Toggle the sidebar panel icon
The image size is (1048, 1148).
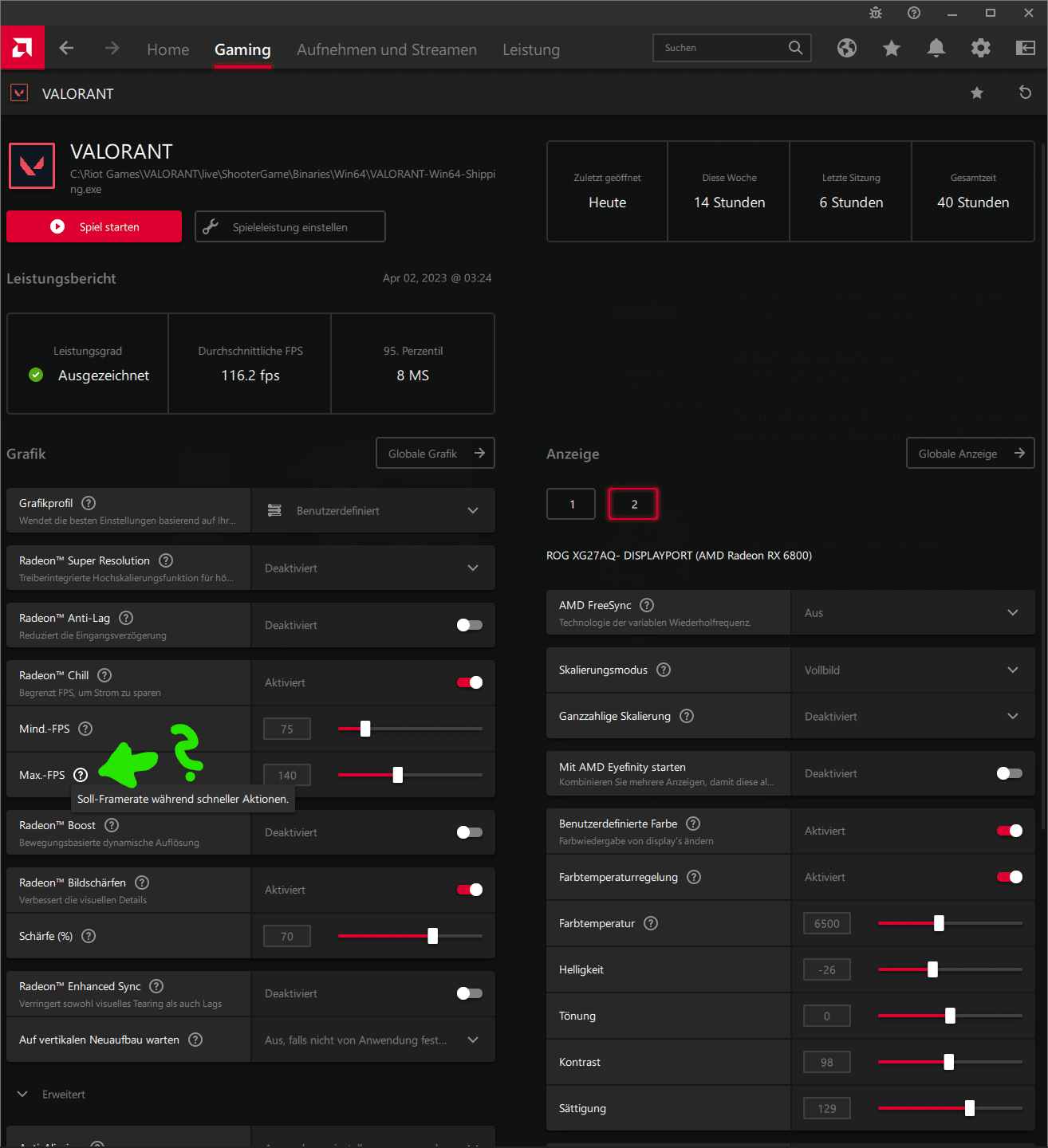(1026, 49)
